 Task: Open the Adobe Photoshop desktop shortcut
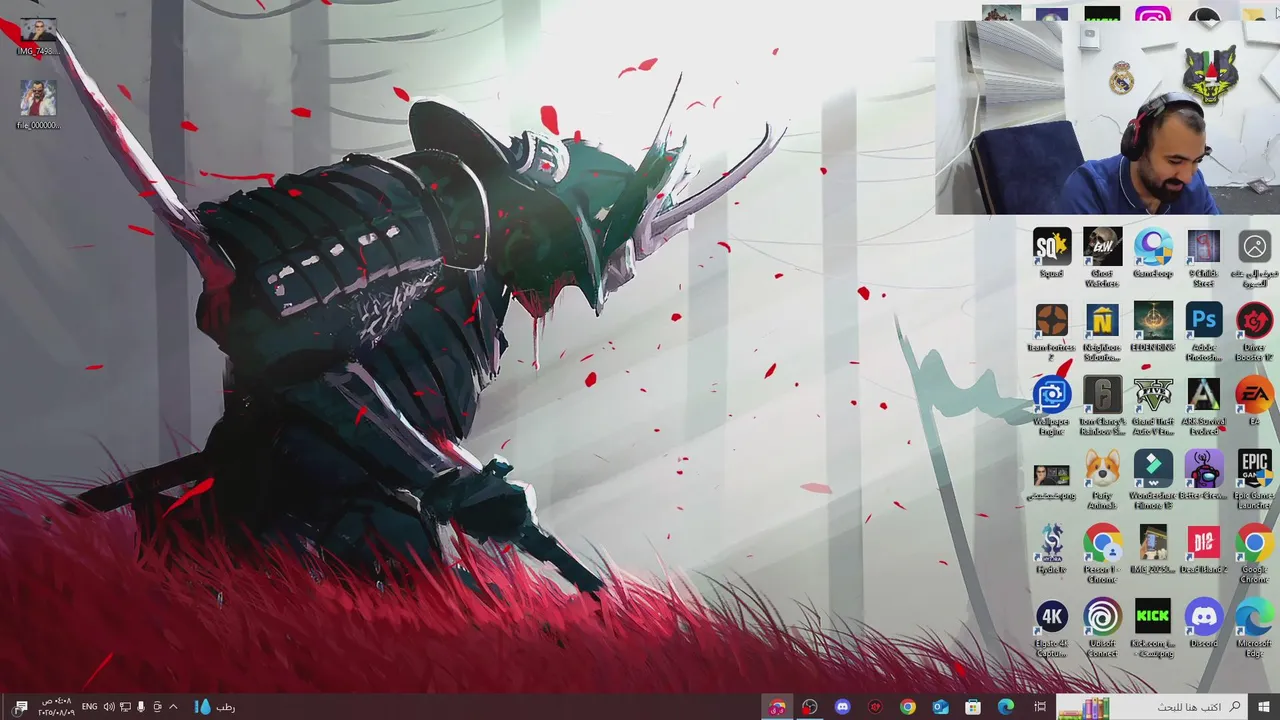click(x=1203, y=332)
